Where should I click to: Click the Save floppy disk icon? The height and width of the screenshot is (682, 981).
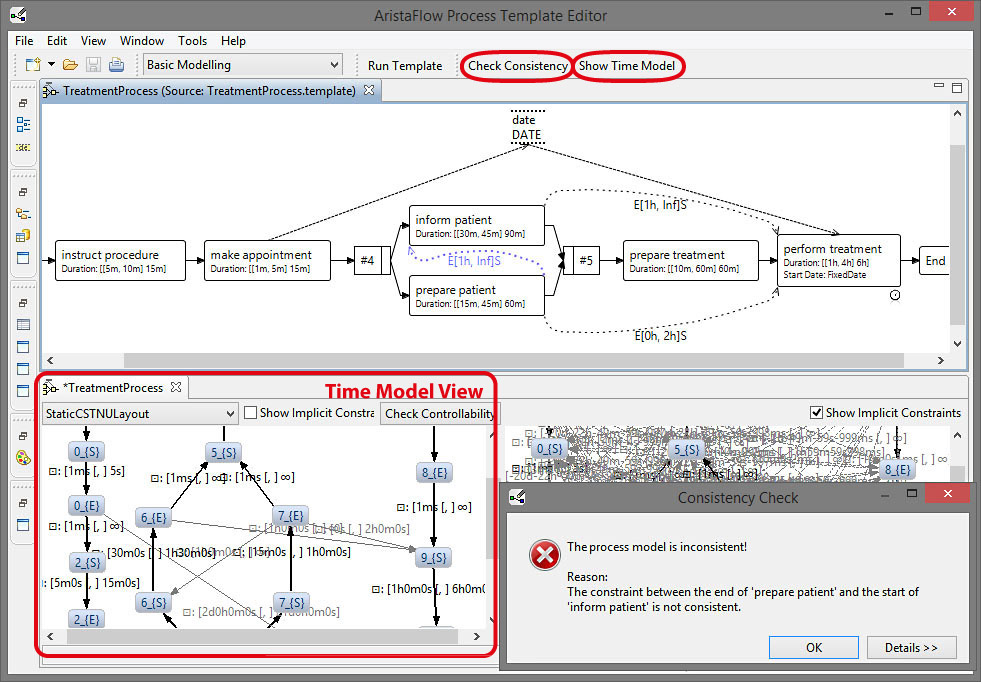point(93,64)
